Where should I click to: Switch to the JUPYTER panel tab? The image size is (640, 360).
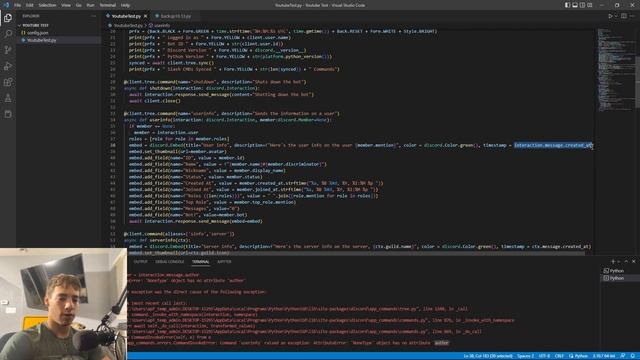pyautogui.click(x=224, y=262)
